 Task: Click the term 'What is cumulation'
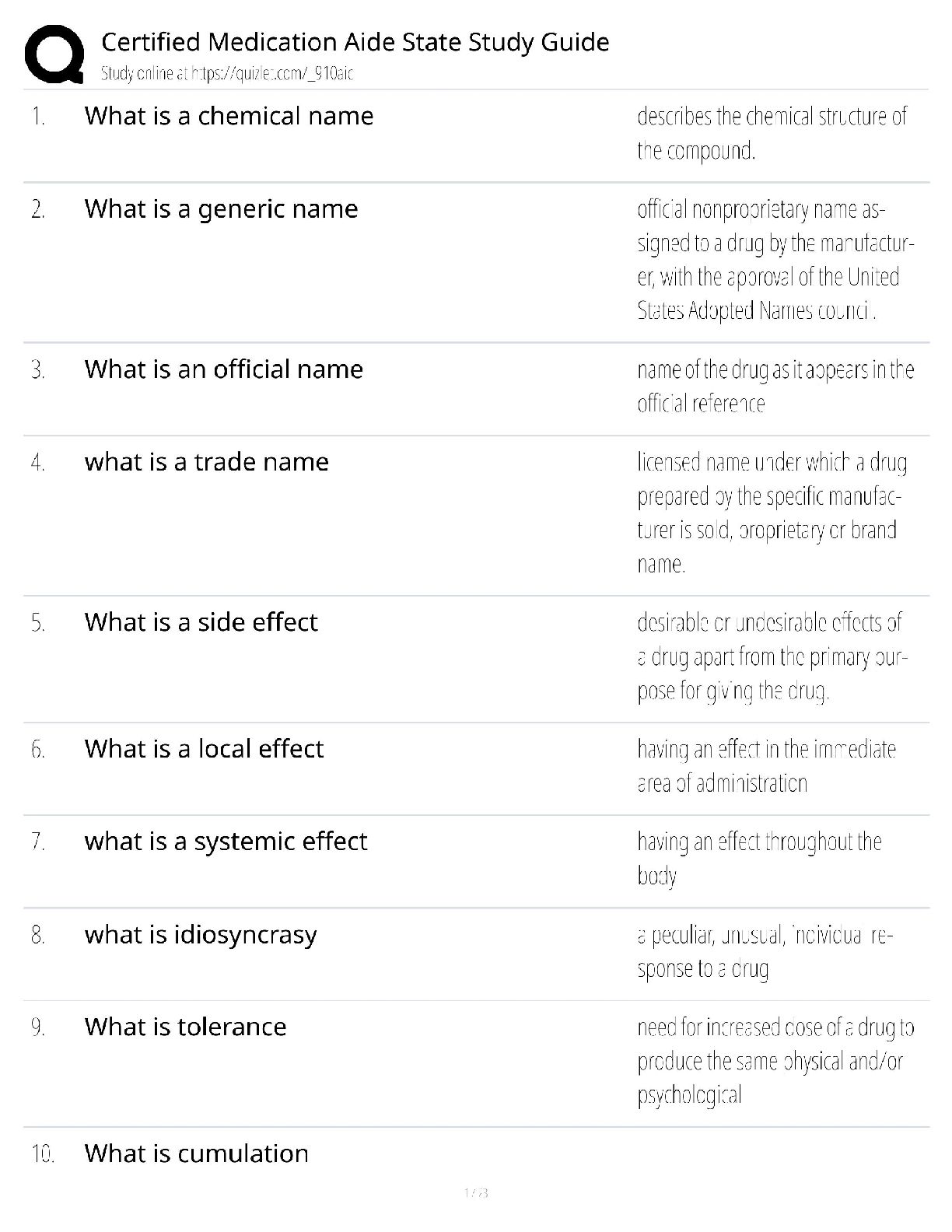click(196, 1153)
